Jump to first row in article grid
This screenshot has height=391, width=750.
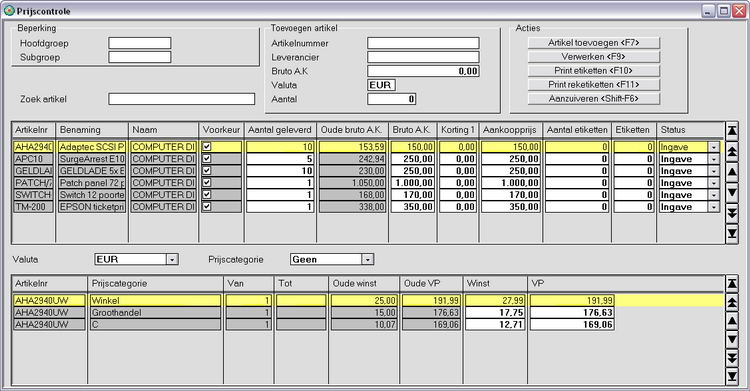(731, 131)
